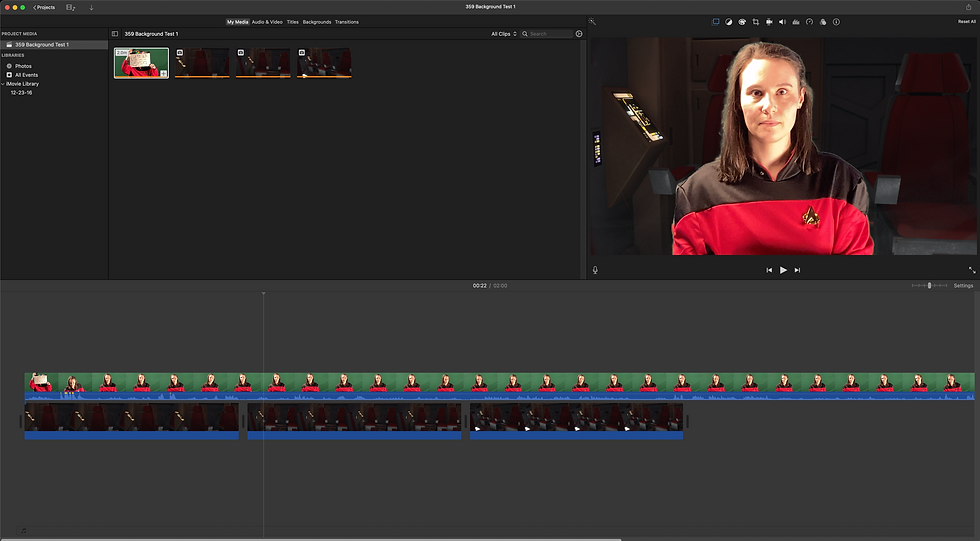
Task: Open clip filter and audio effects
Action: pos(822,22)
